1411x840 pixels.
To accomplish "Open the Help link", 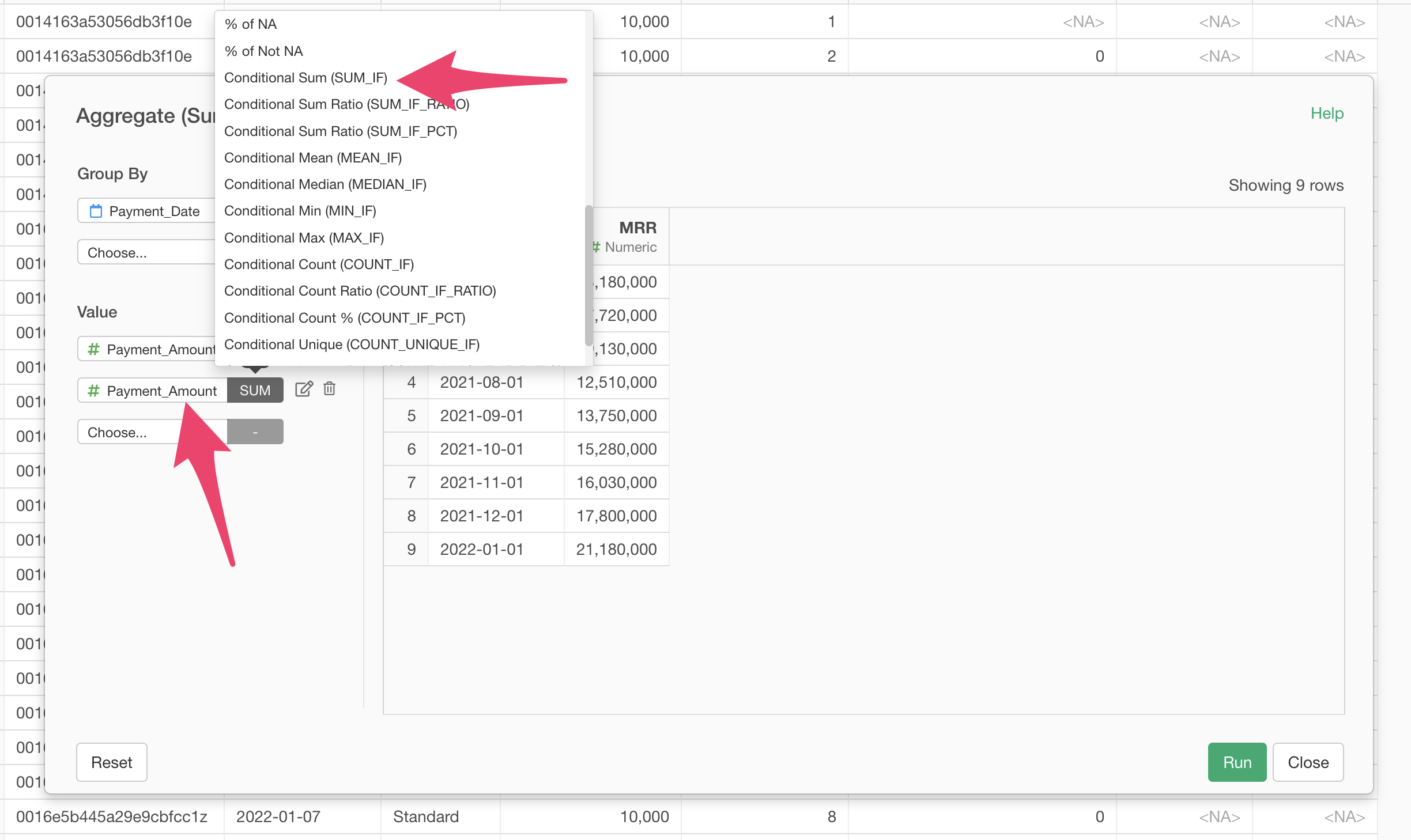I will click(x=1326, y=113).
